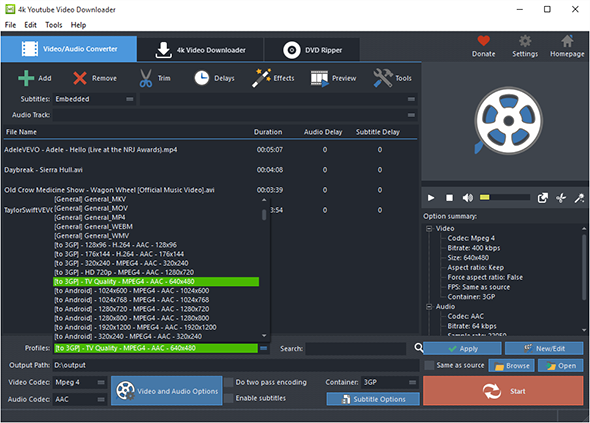Stop preview playback
Viewport: 590px width, 423px height.
click(x=449, y=198)
